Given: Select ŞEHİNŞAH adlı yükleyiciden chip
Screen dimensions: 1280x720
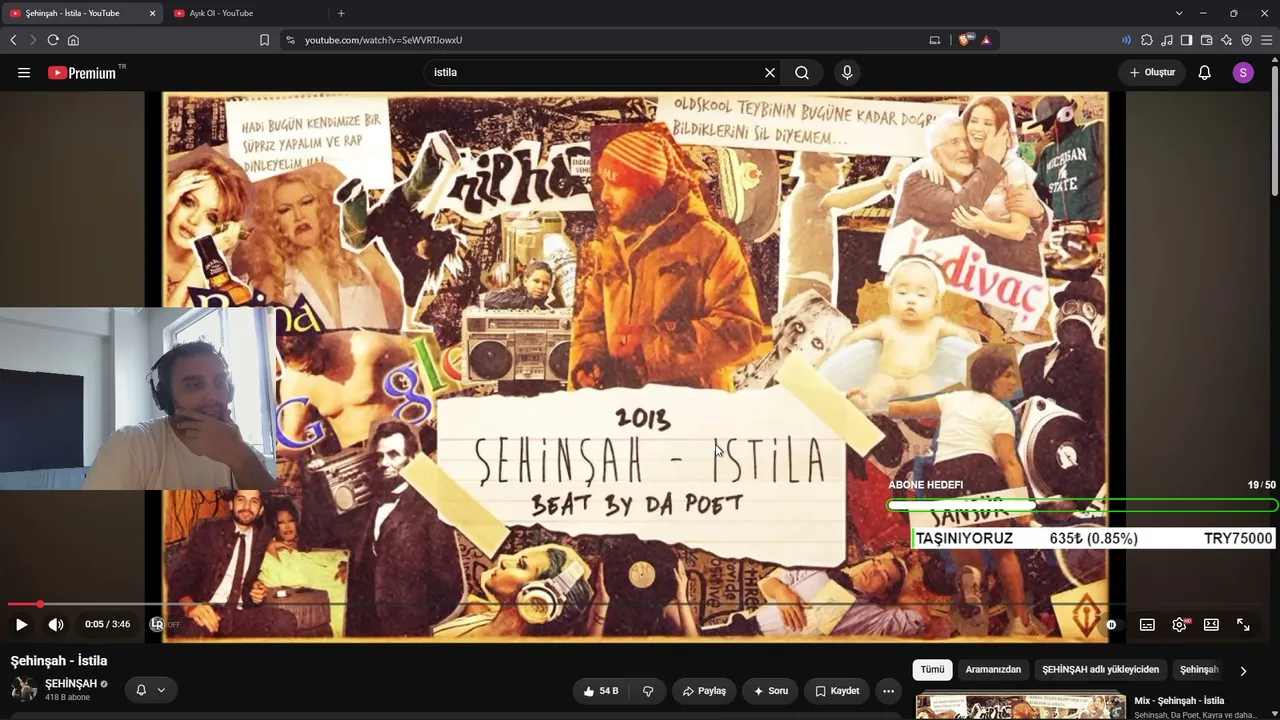Looking at the screenshot, I should point(1100,670).
